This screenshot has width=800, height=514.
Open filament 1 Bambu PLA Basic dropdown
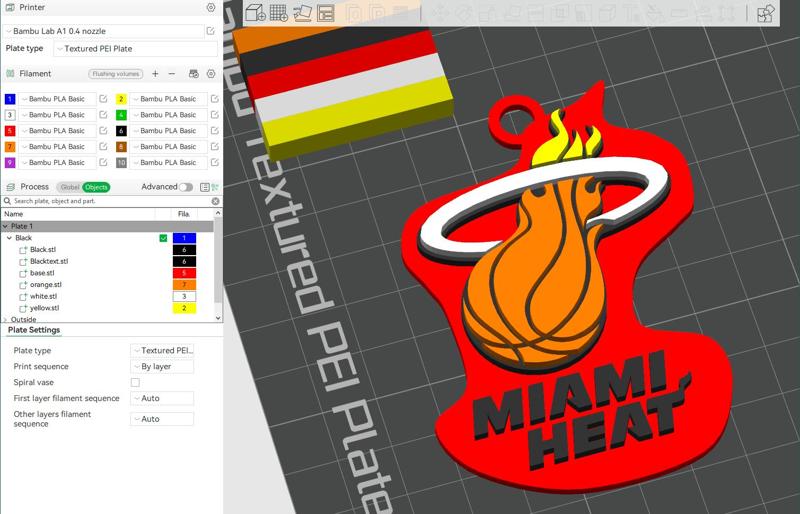pos(57,99)
